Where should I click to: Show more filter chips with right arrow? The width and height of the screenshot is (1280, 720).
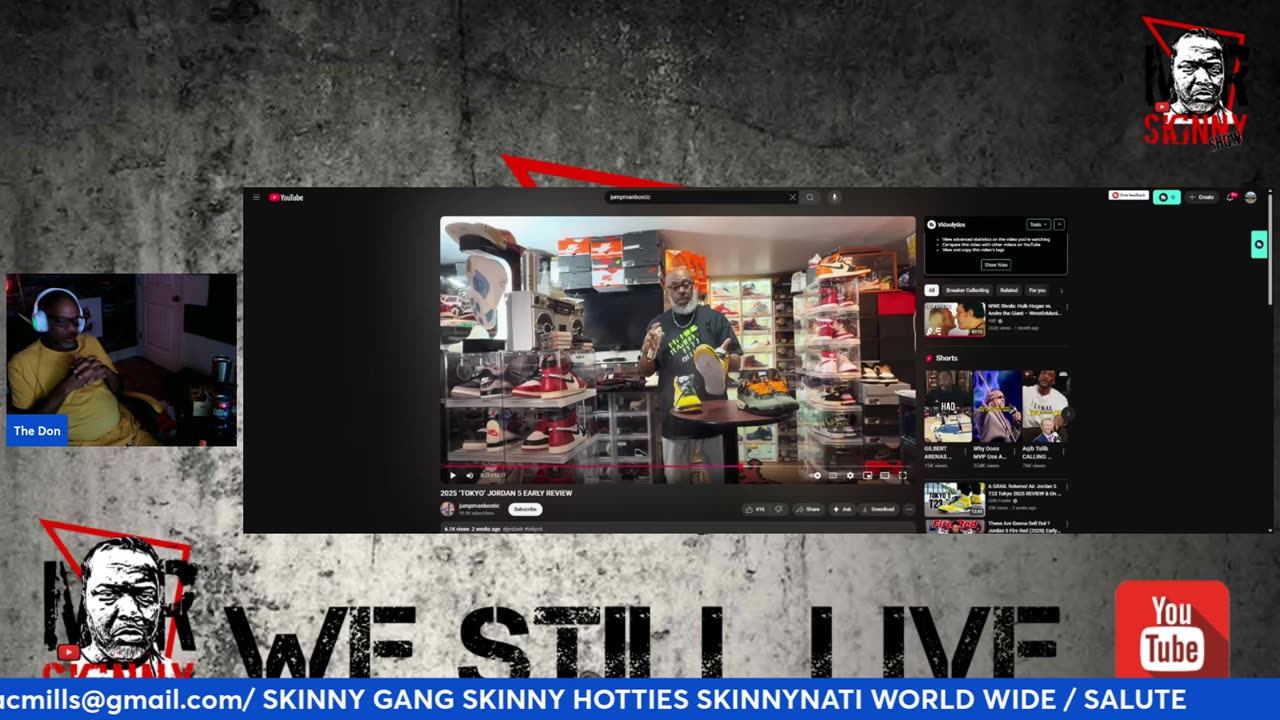pos(1061,290)
